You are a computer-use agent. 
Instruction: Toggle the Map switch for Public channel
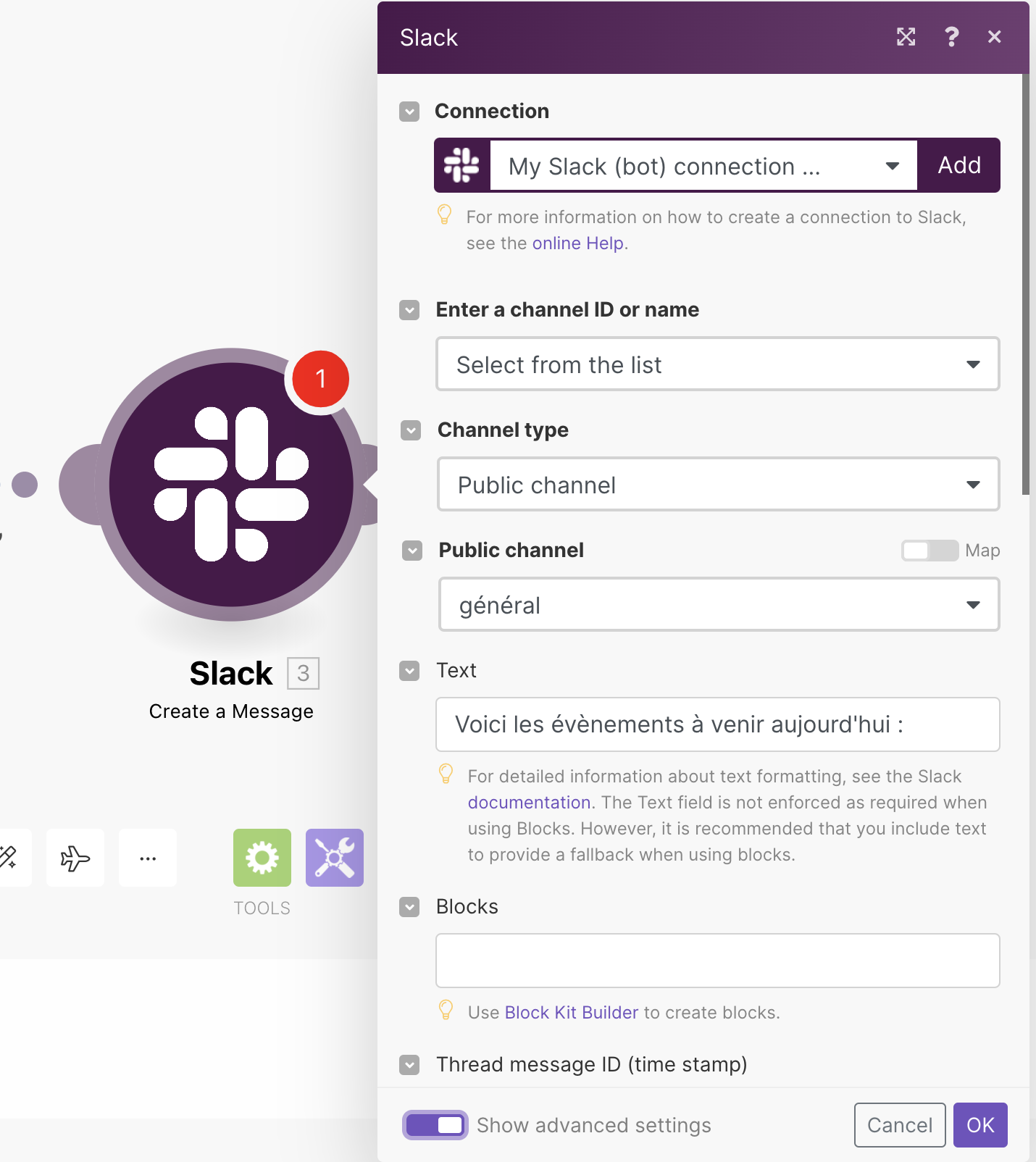click(930, 551)
